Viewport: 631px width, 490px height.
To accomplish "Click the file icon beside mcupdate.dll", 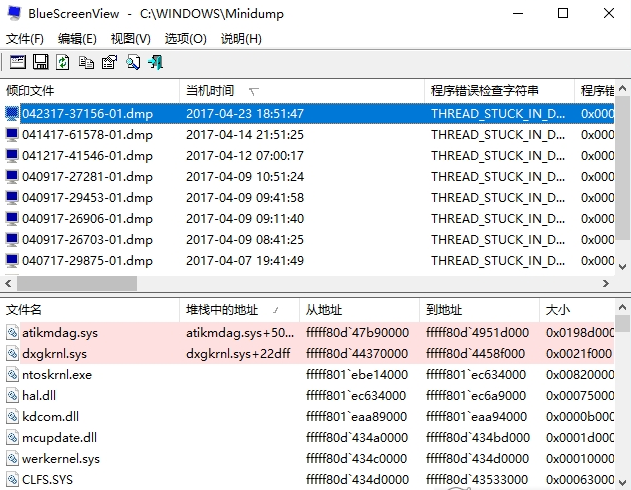I will (x=12, y=437).
